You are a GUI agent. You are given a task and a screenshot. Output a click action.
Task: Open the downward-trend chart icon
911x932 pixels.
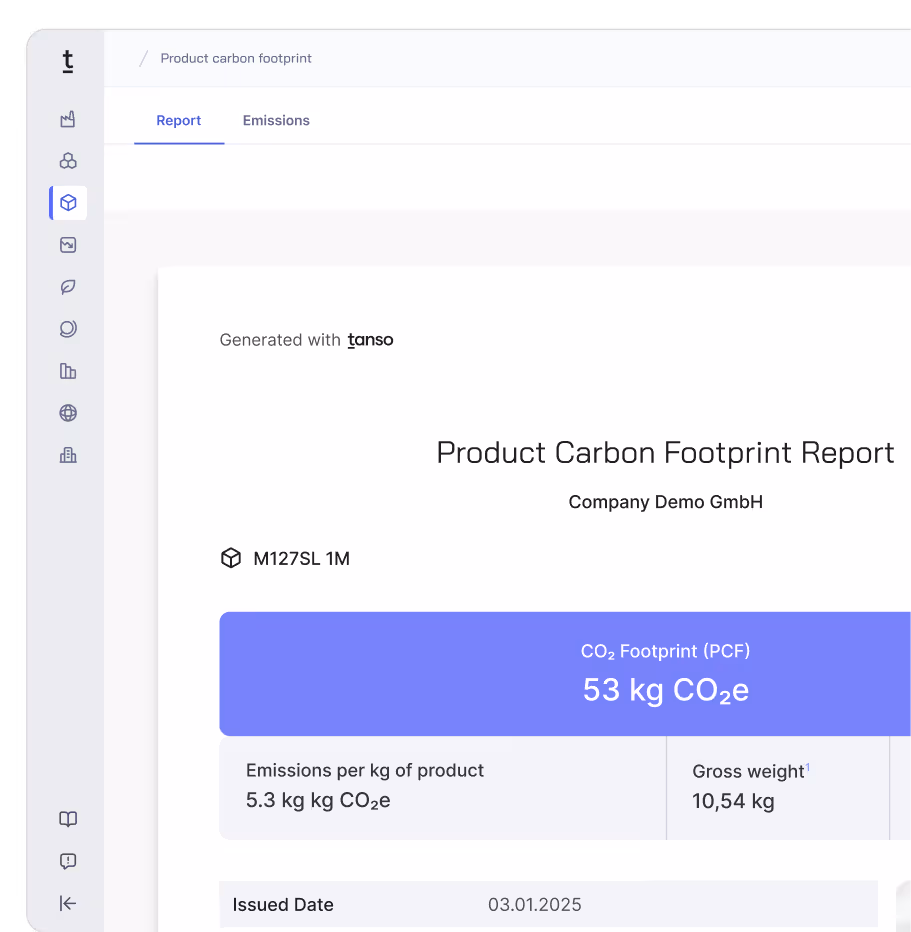click(x=68, y=245)
